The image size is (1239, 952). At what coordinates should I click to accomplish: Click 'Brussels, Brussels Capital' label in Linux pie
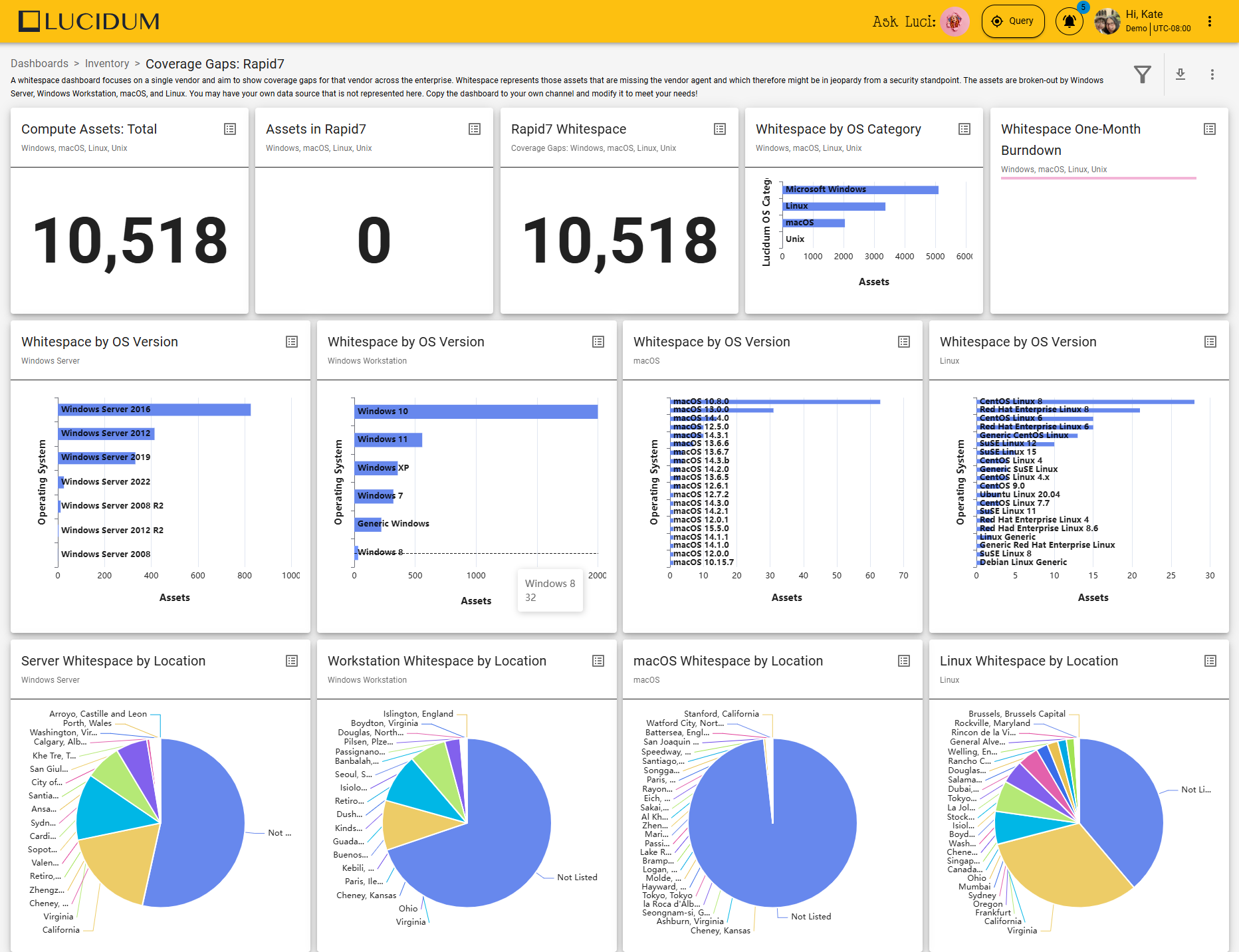(1017, 714)
